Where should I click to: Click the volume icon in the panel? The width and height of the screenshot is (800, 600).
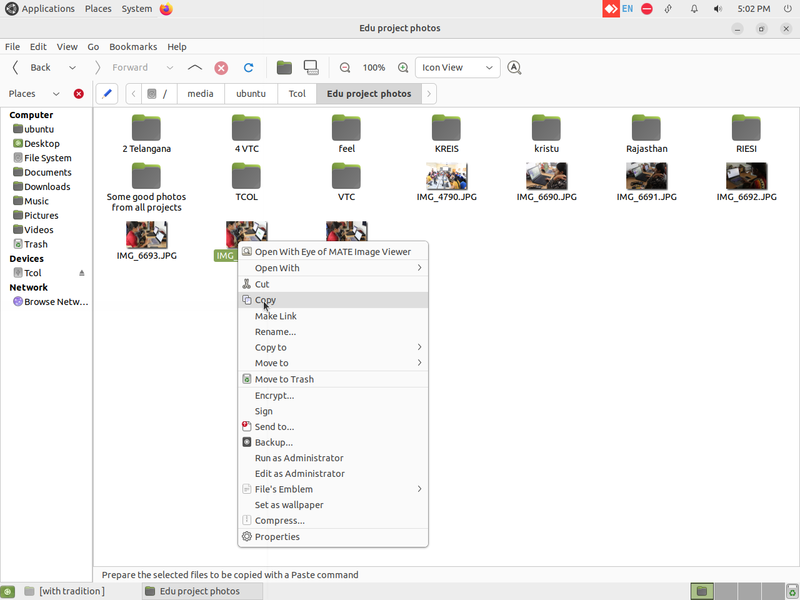[718, 9]
